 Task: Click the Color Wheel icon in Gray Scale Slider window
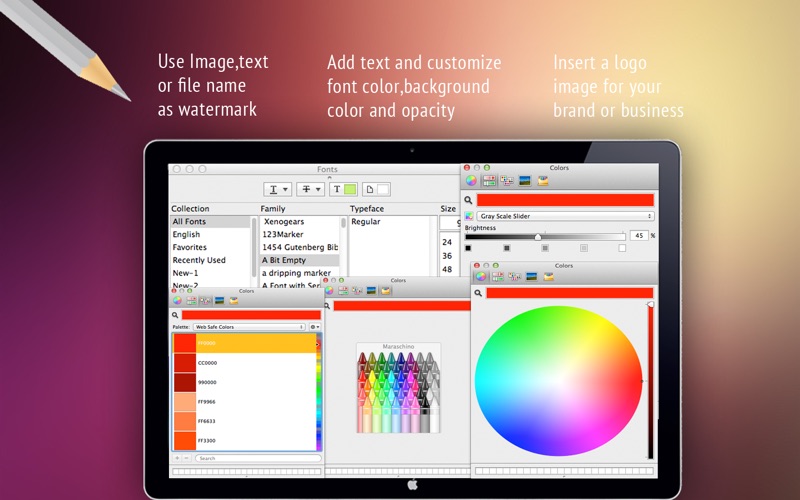coord(471,181)
